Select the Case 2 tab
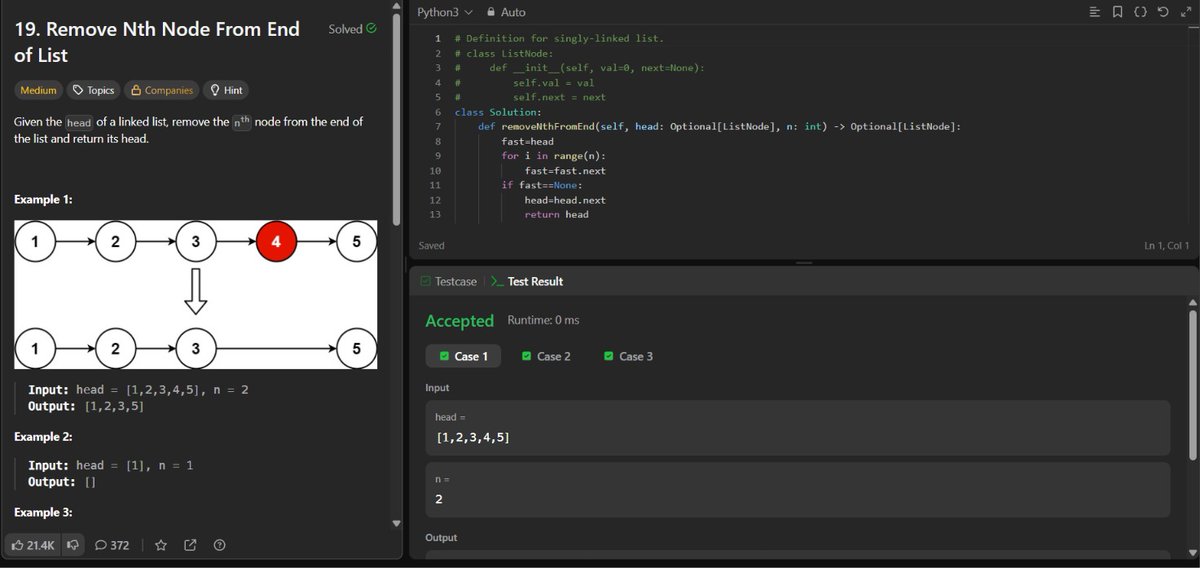Screen dimensions: 1200x568 [547, 356]
